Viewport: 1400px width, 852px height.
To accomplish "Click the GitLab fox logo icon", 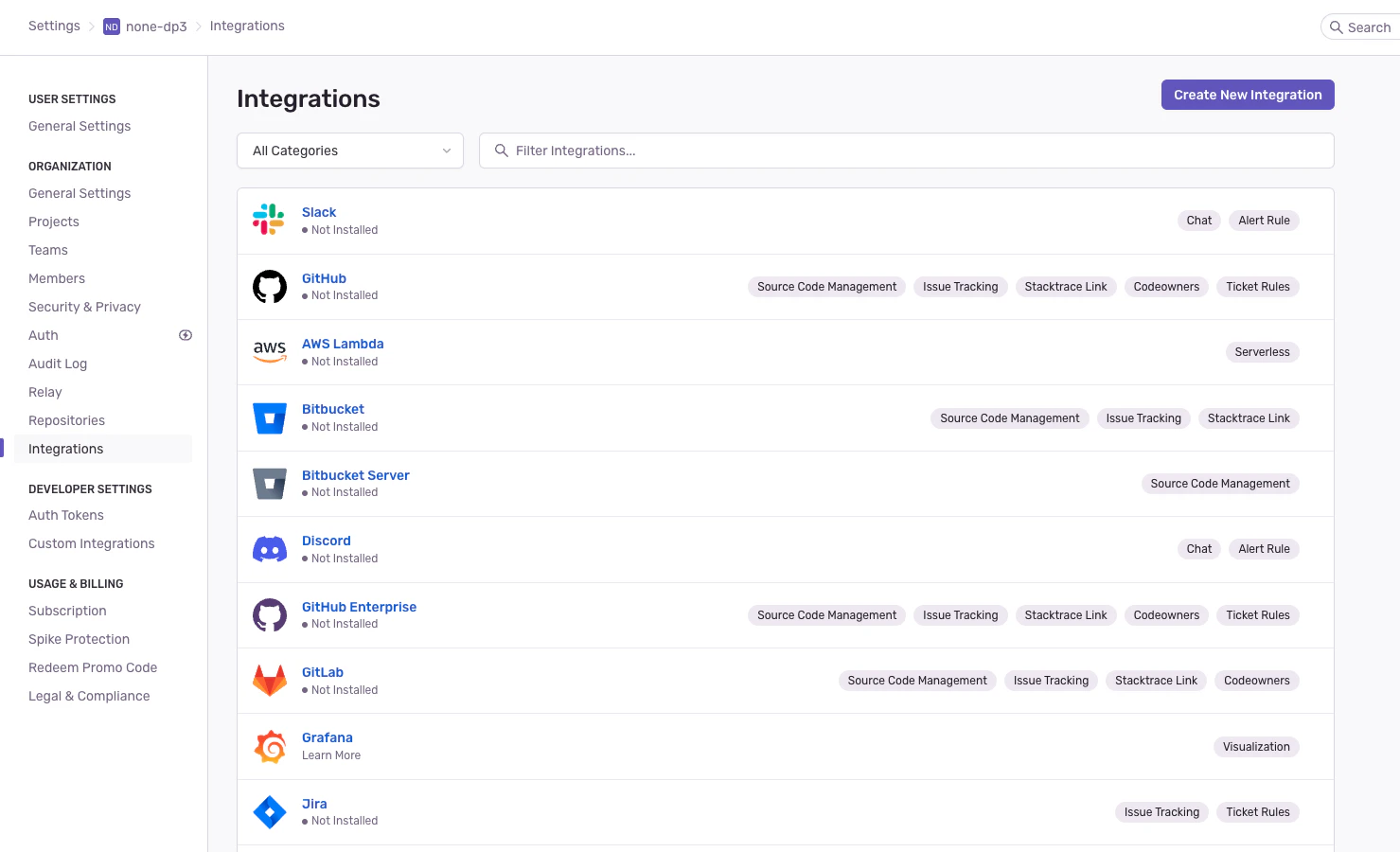I will pos(270,681).
